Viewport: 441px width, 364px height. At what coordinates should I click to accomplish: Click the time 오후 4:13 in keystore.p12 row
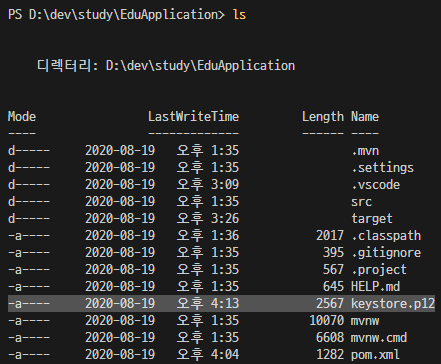click(x=208, y=304)
